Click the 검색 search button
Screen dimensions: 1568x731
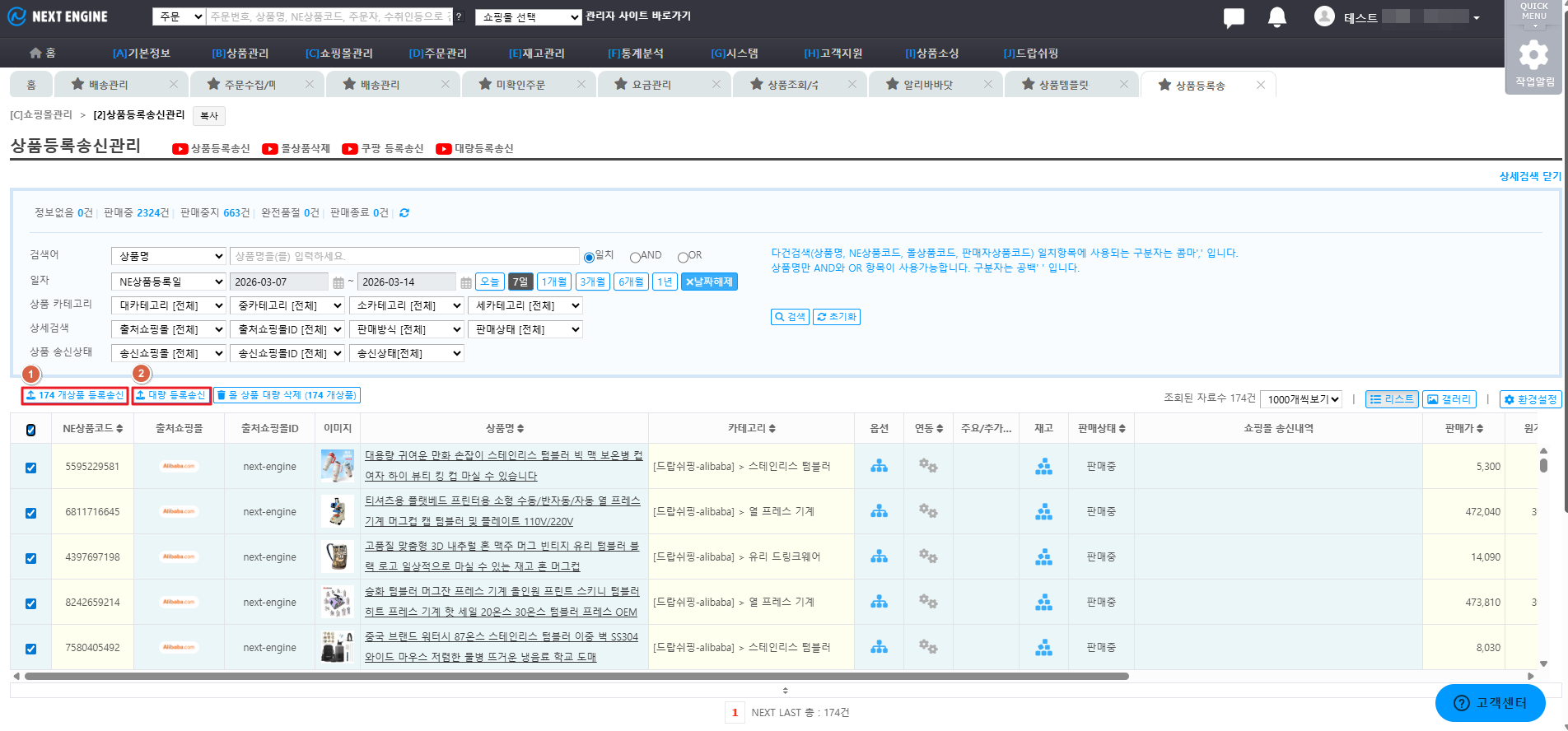coord(790,317)
